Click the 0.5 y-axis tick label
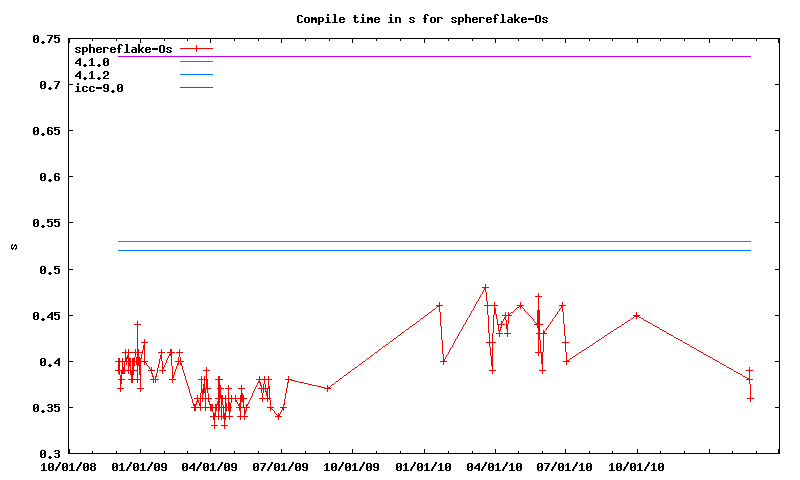This screenshot has height=480, width=800. [49, 270]
